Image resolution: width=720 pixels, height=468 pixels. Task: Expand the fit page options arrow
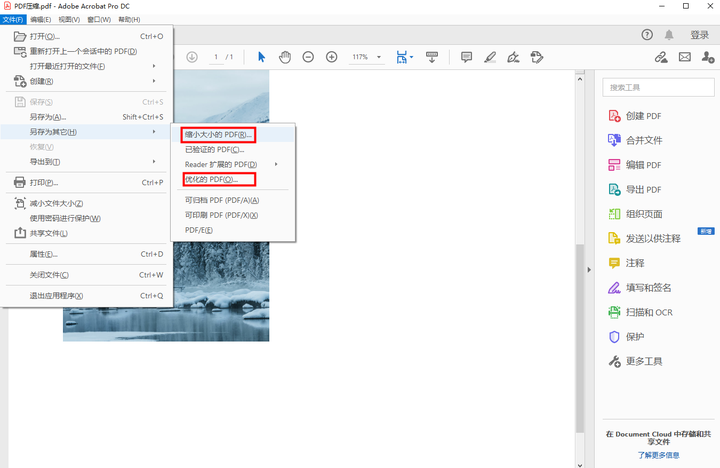pyautogui.click(x=411, y=57)
